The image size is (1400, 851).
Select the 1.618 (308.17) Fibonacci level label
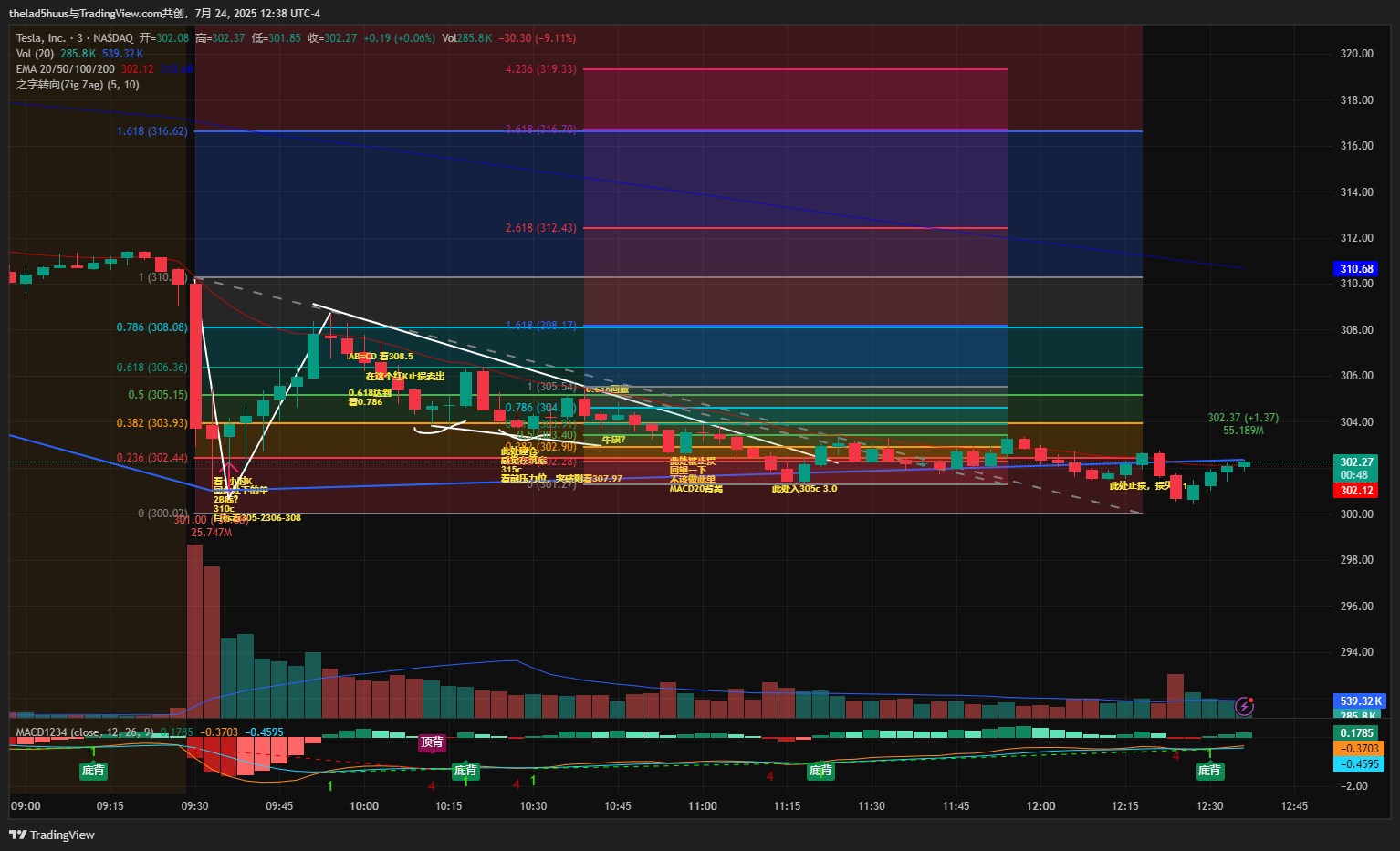(x=541, y=326)
